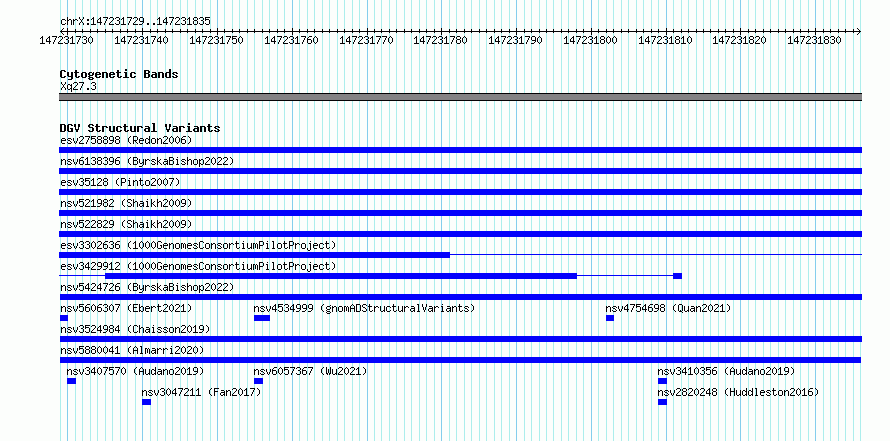Click the nsv5606307 (Ebert2021) label
Viewport: 890px width, 441px height.
126,308
